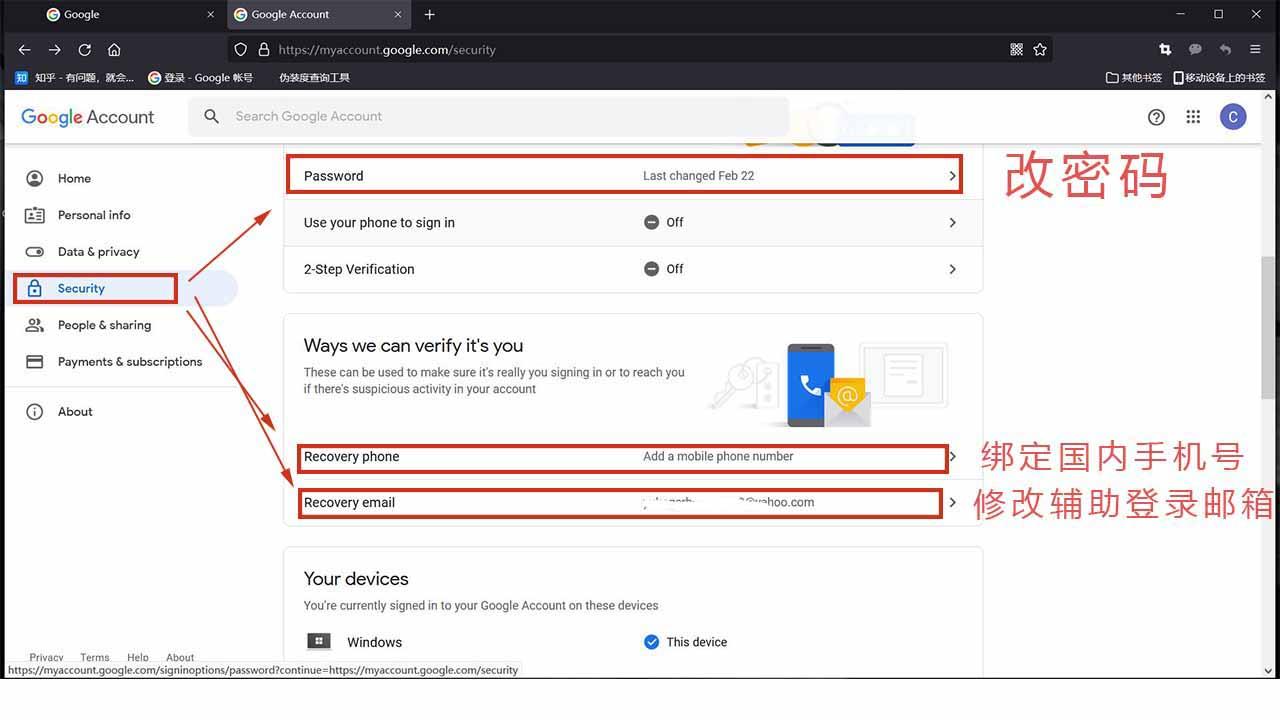
Task: Open People & sharing section
Action: 104,325
